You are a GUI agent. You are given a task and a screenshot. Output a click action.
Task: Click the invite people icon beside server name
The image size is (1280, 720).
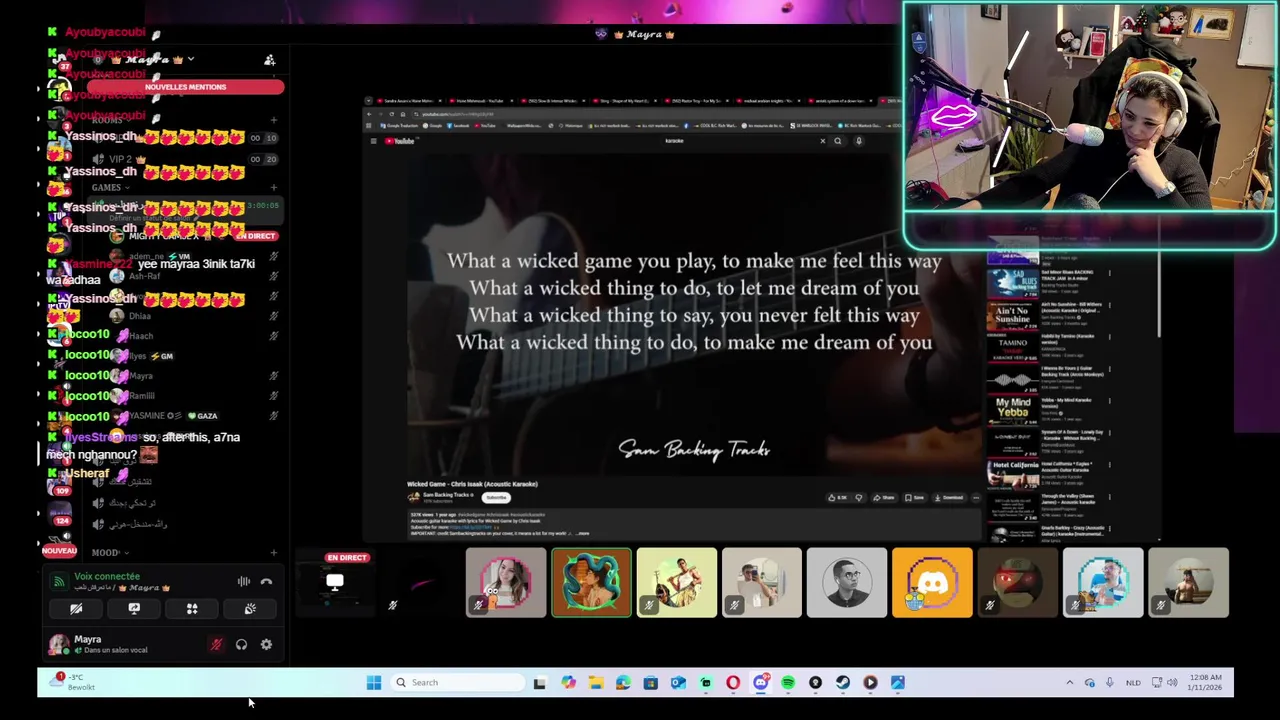pyautogui.click(x=269, y=60)
